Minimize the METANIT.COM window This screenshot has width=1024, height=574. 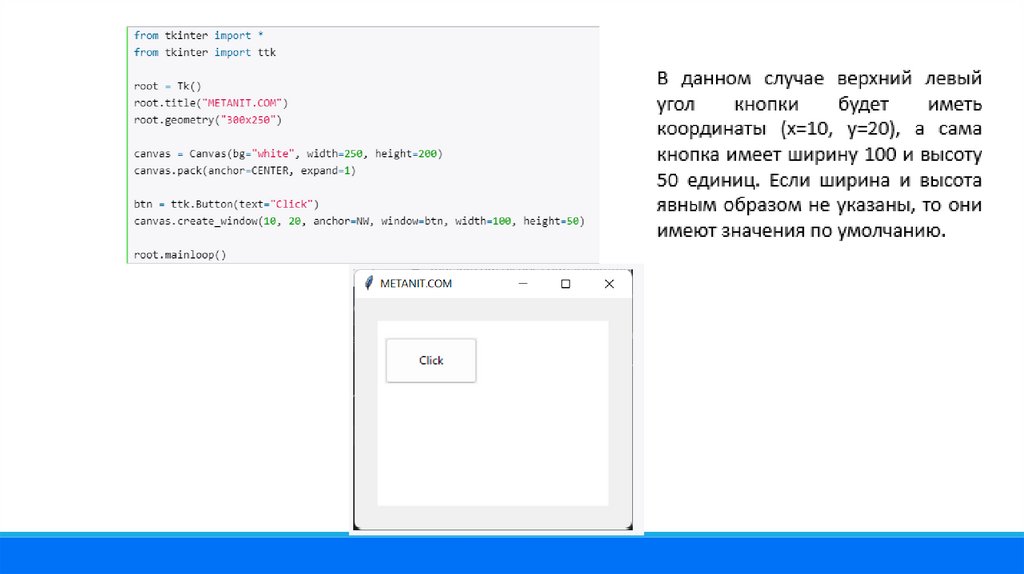(522, 284)
